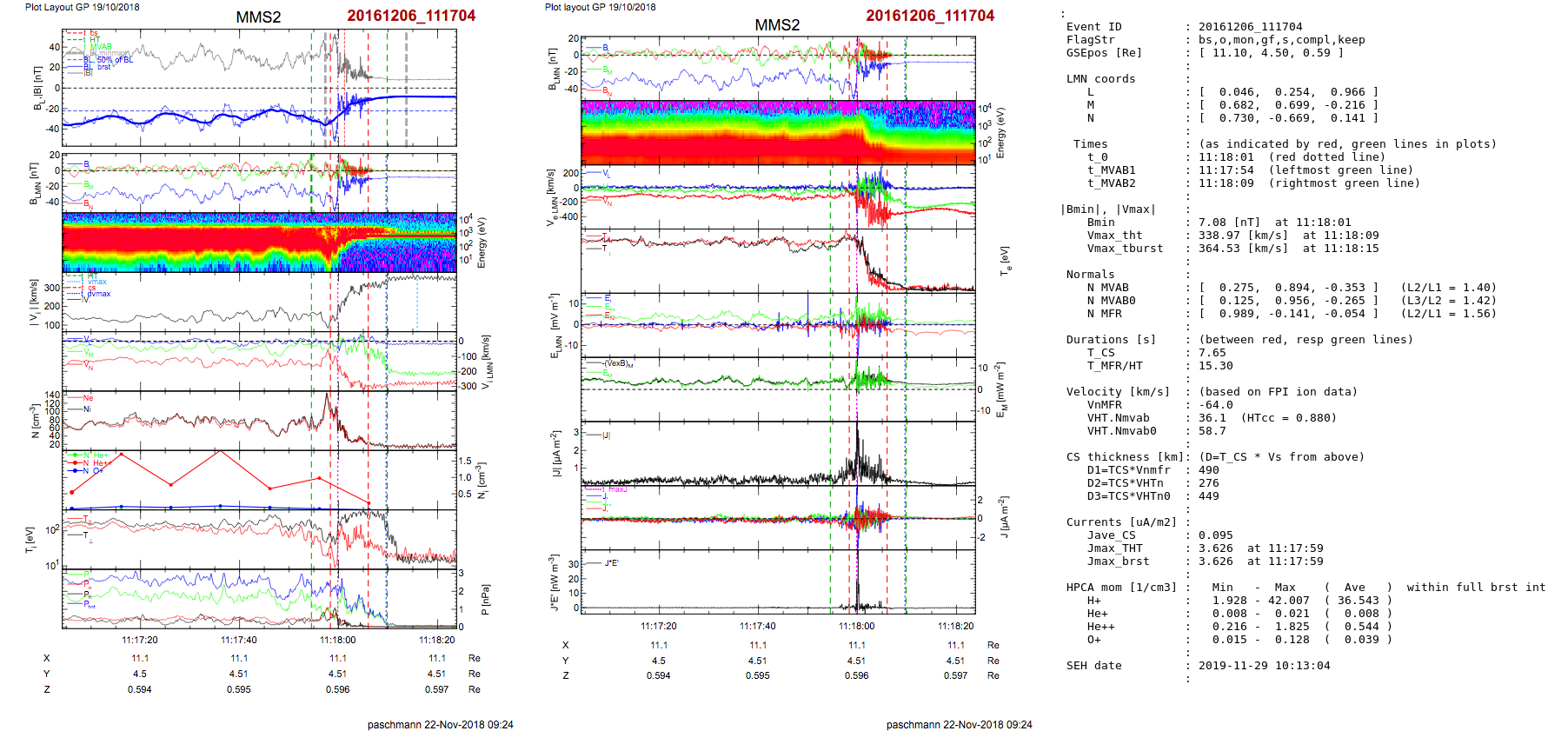Click the energy spectrogram in the left plot

(259, 242)
